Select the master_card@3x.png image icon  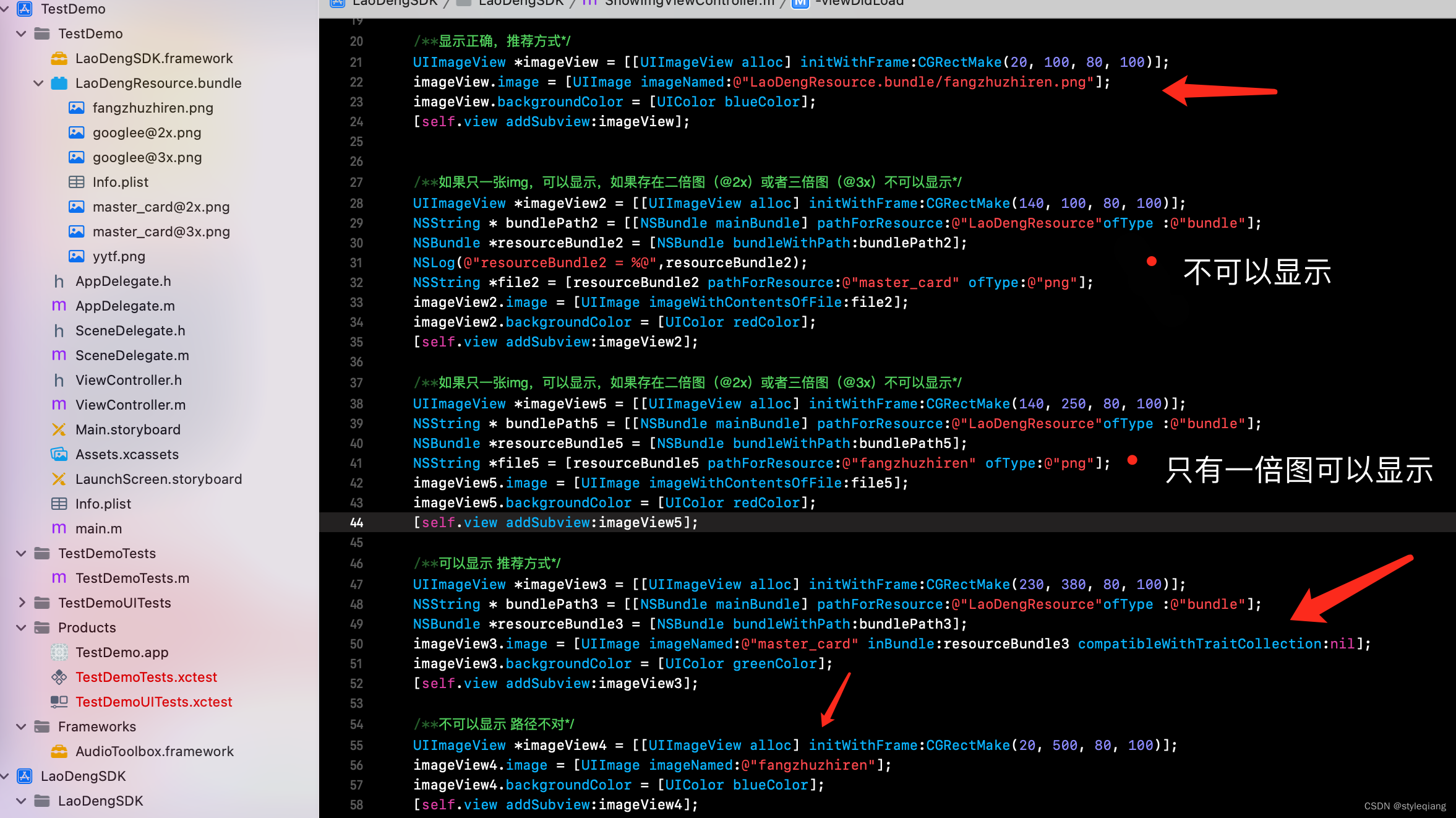(76, 232)
